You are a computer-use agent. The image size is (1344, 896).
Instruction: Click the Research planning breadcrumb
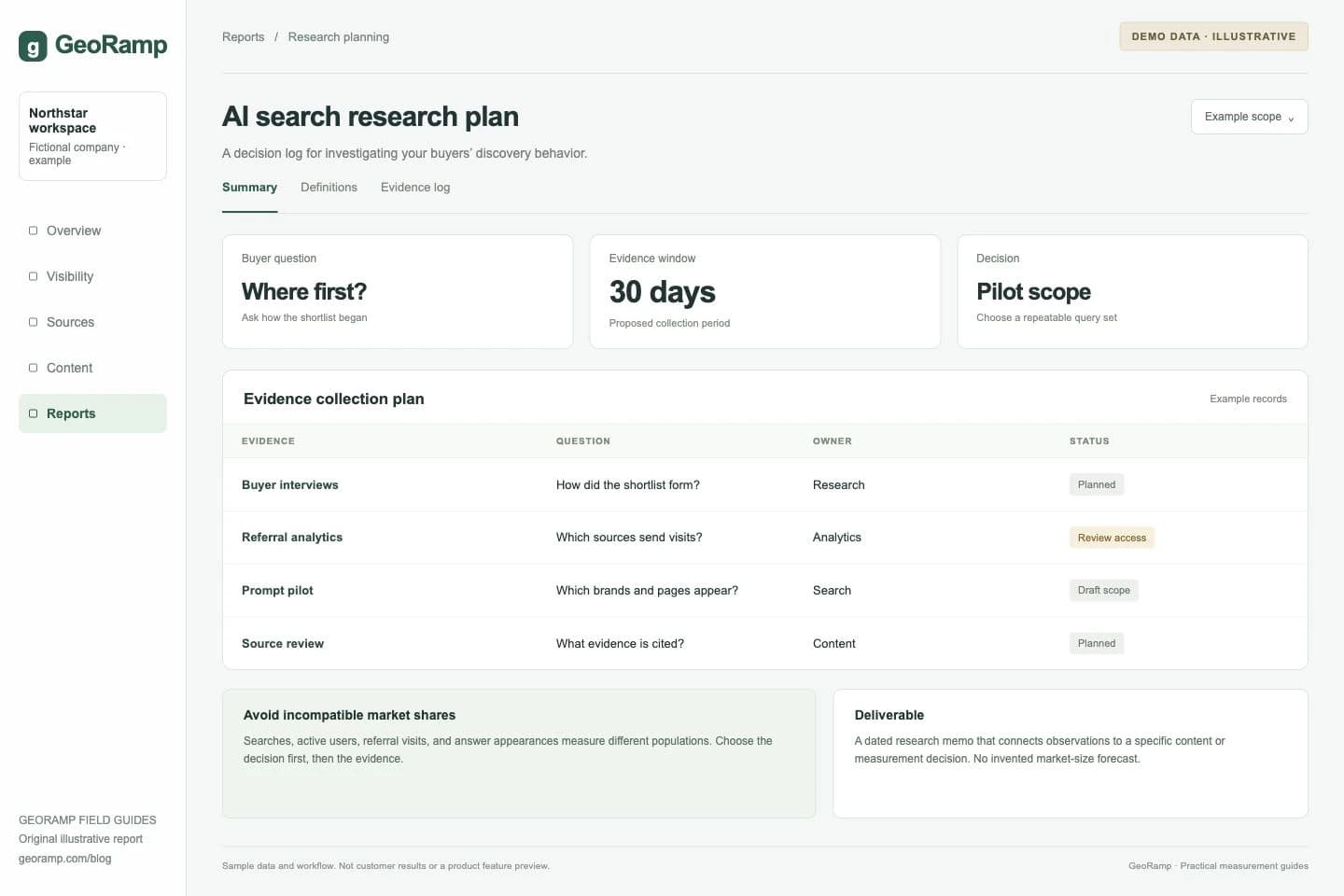click(x=339, y=37)
